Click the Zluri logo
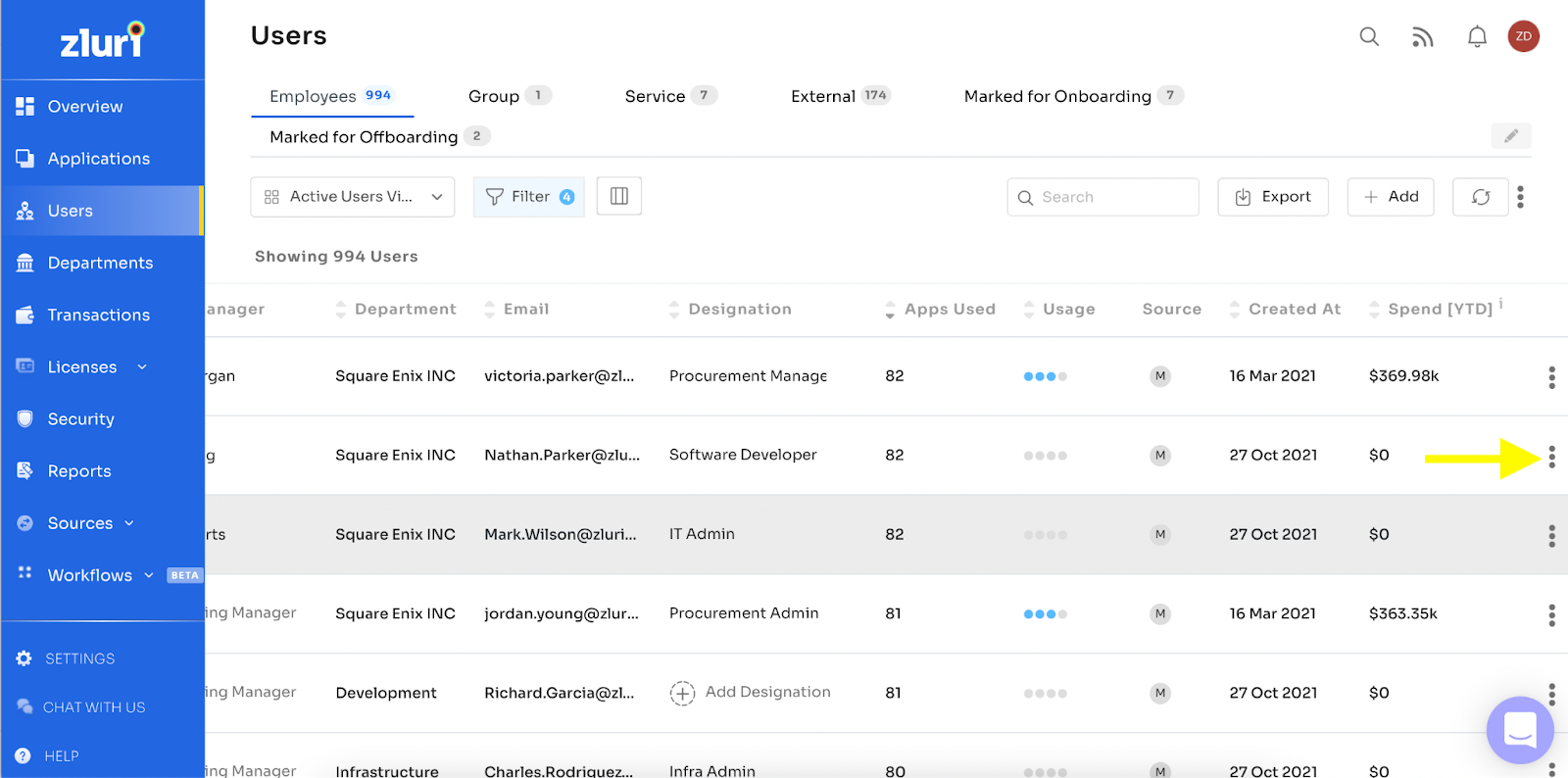The image size is (1568, 778). (x=102, y=40)
